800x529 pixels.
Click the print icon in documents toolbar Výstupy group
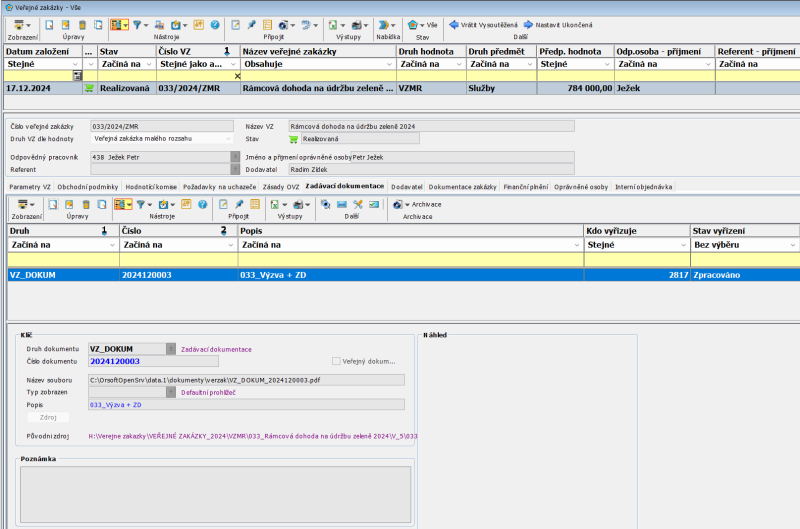pos(298,204)
